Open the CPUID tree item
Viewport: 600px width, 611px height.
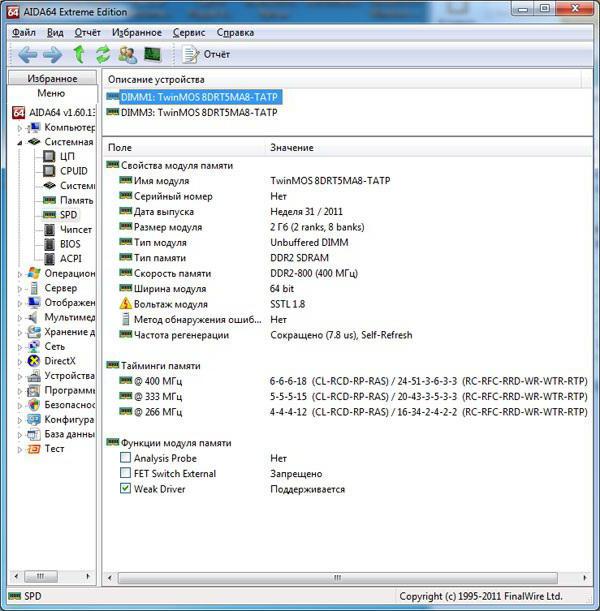coord(65,171)
